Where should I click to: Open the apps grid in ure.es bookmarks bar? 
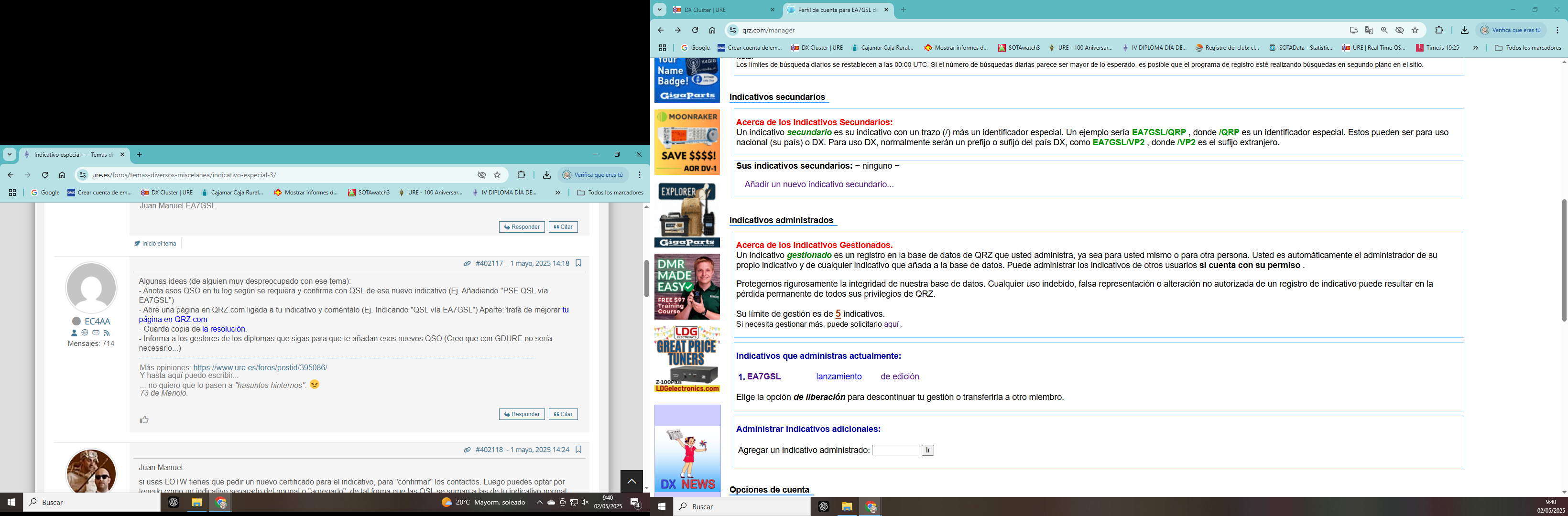[x=12, y=192]
